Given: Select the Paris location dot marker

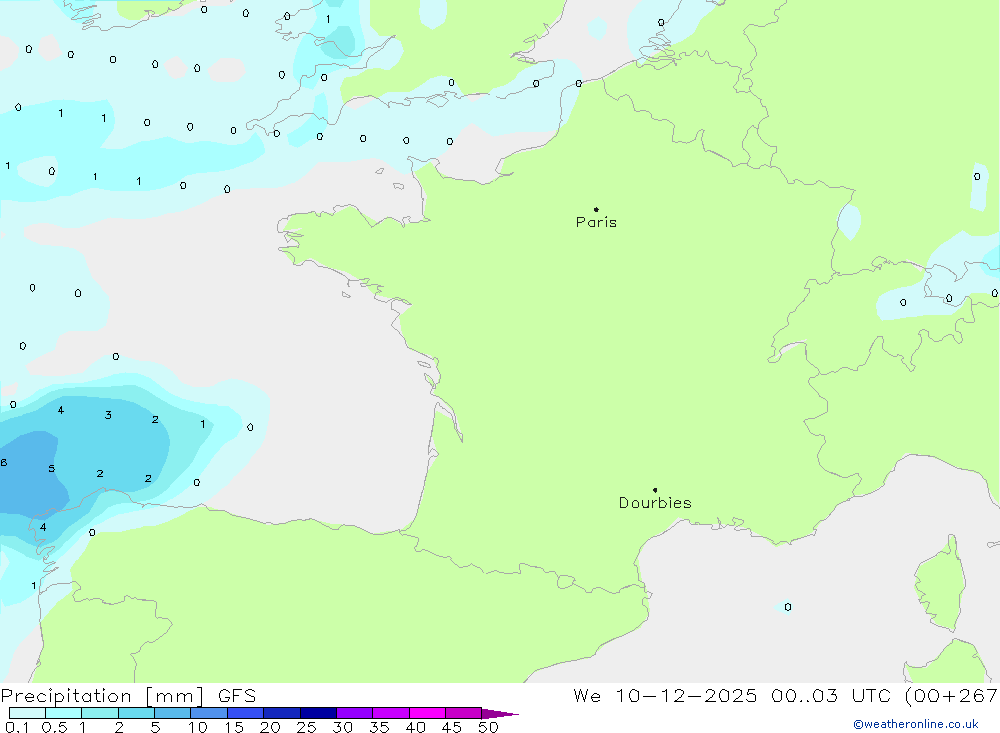Looking at the screenshot, I should click(x=596, y=209).
